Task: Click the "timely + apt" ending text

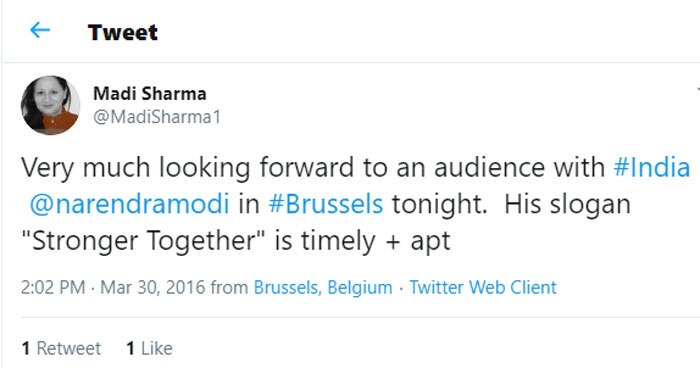Action: tap(375, 242)
